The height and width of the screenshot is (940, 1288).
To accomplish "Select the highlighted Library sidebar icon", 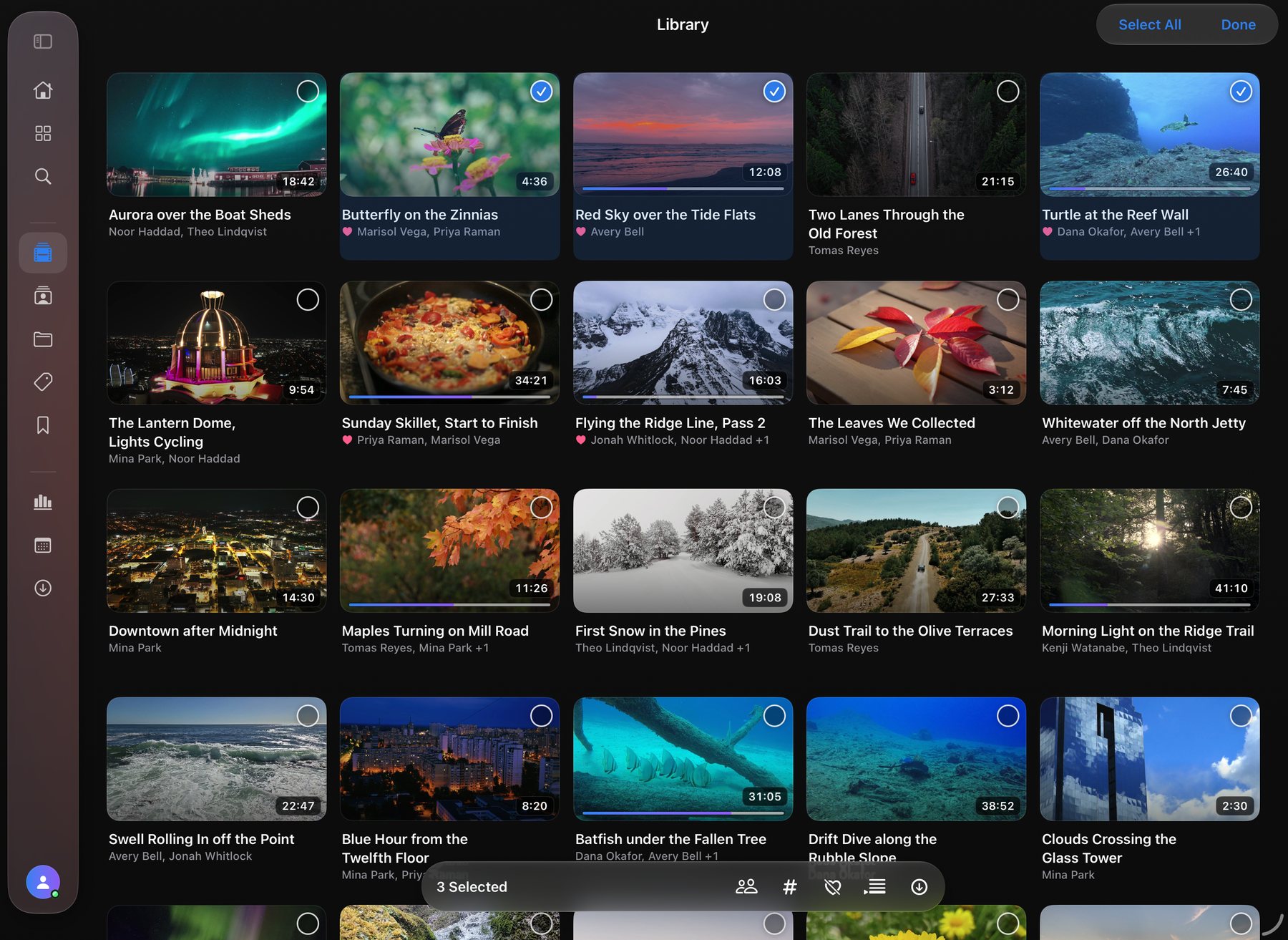I will point(43,253).
